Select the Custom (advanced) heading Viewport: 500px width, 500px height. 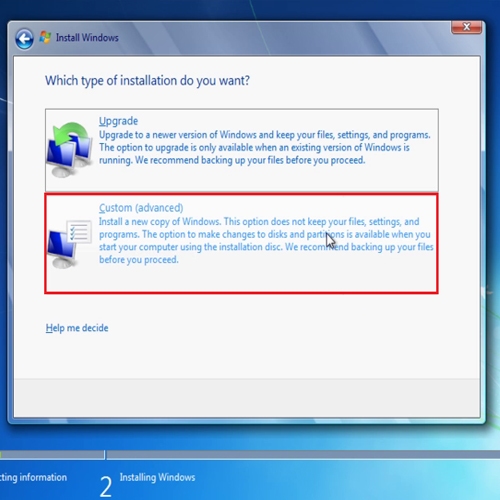tap(141, 208)
